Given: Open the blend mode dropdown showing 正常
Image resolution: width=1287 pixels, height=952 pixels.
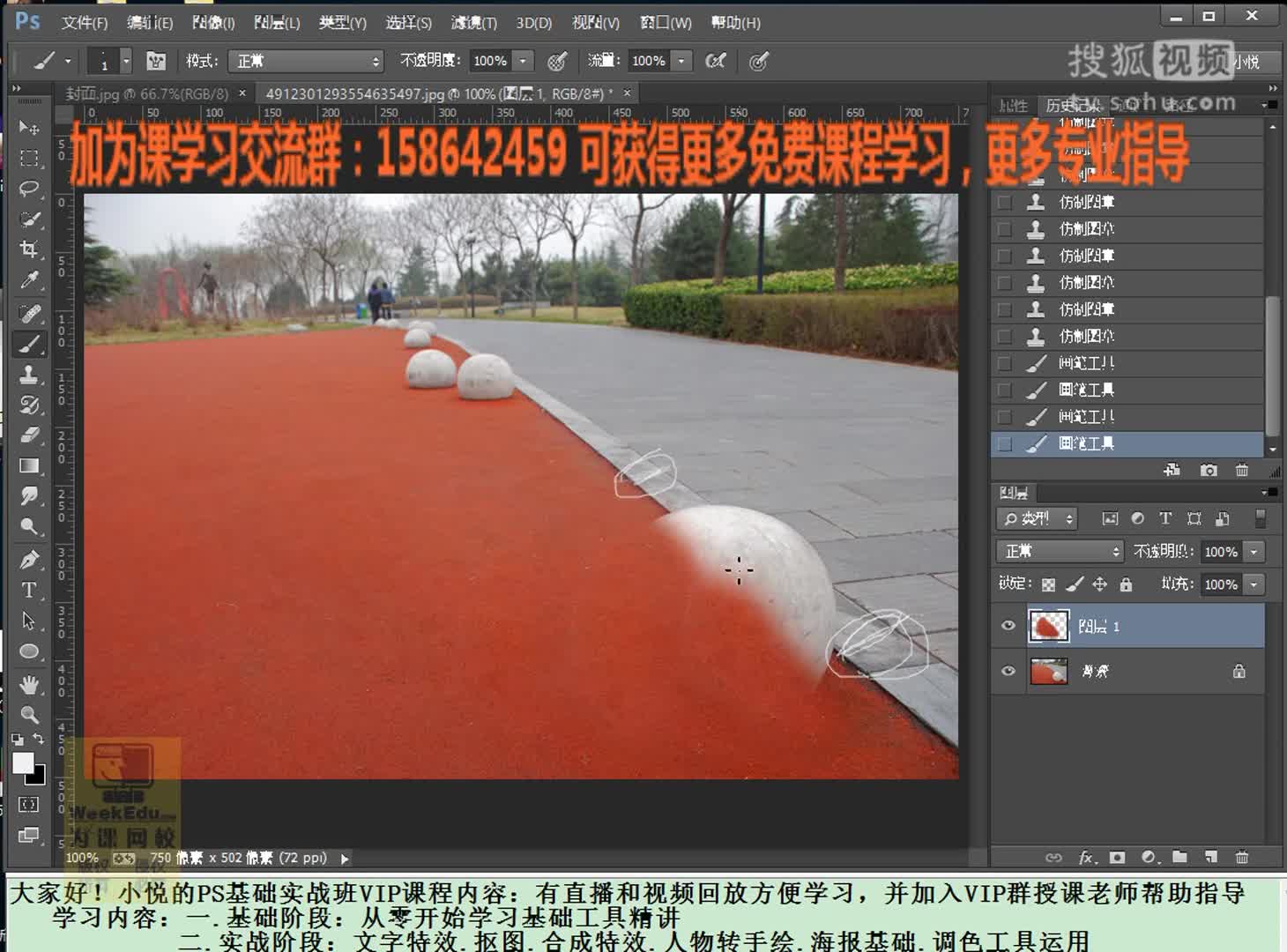Looking at the screenshot, I should (1058, 551).
